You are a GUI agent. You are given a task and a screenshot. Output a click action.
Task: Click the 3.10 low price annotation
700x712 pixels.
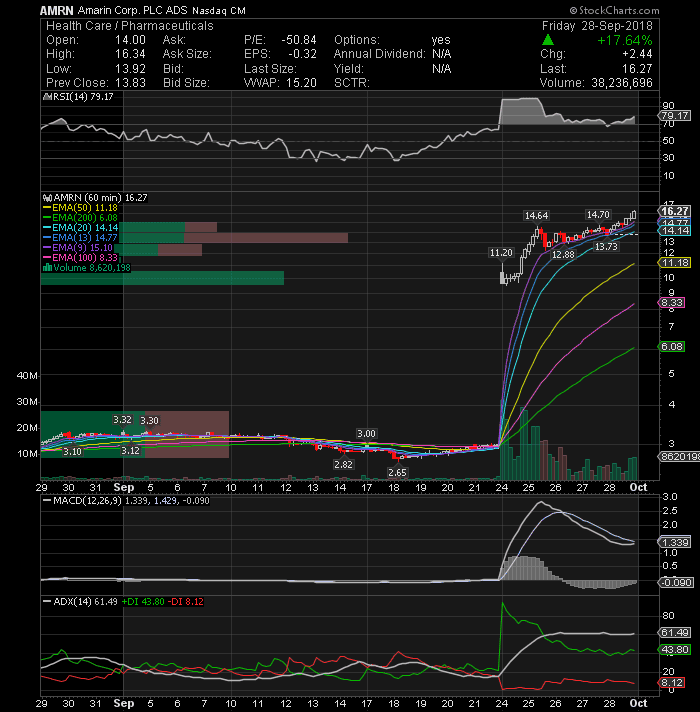72,452
